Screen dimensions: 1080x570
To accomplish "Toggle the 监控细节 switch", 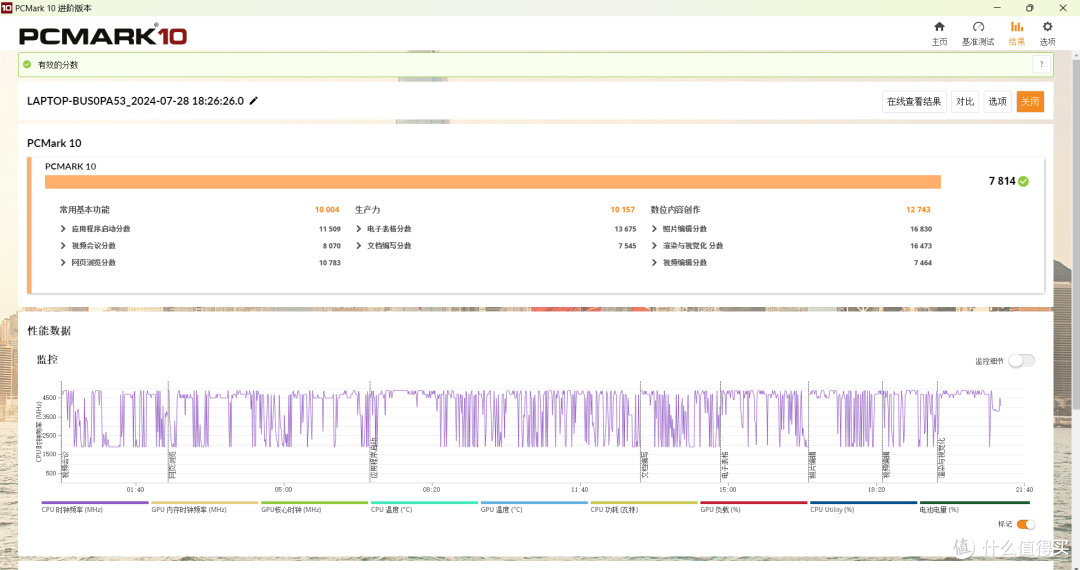I will (1021, 361).
